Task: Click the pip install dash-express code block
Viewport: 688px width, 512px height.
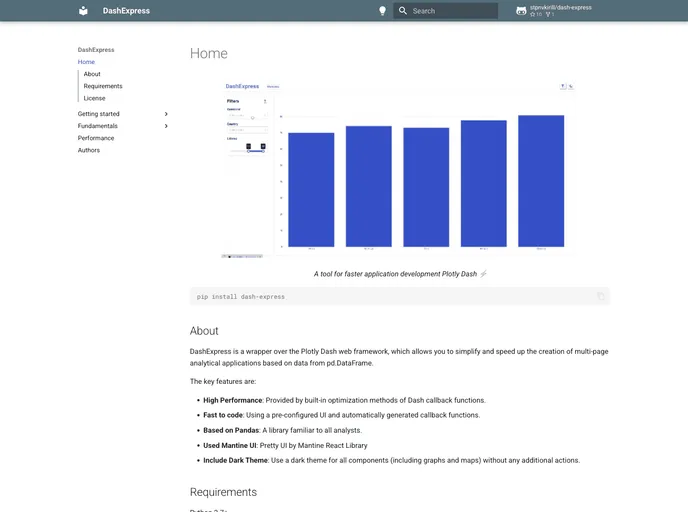Action: coord(399,296)
